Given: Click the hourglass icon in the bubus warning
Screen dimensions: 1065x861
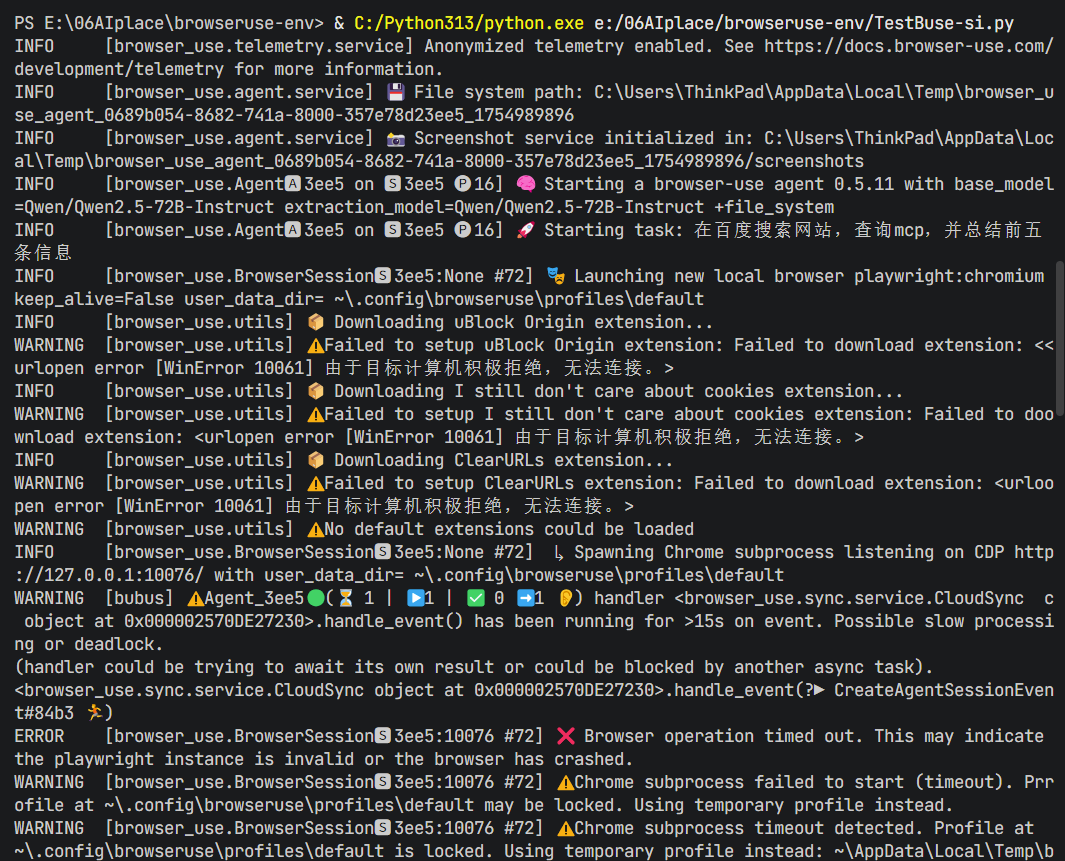Looking at the screenshot, I should [x=346, y=599].
